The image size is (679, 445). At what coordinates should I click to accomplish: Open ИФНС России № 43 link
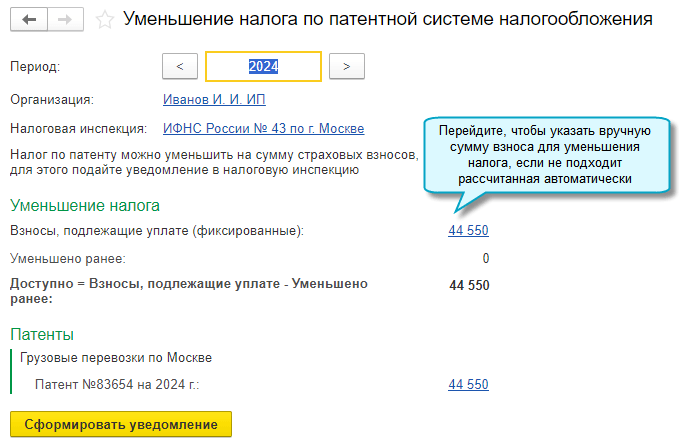pyautogui.click(x=263, y=128)
